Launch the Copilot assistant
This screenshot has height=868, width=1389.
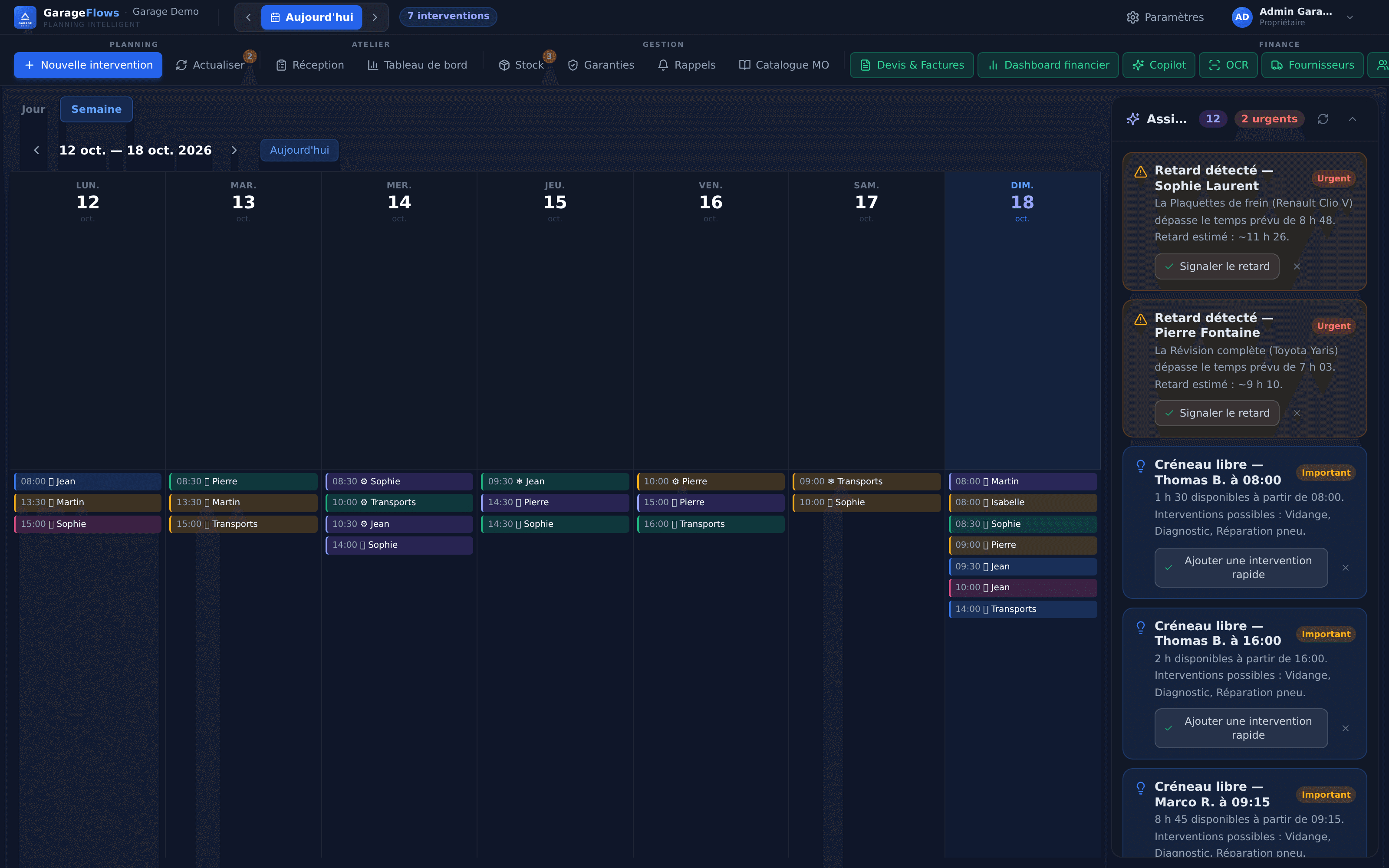pos(1159,65)
